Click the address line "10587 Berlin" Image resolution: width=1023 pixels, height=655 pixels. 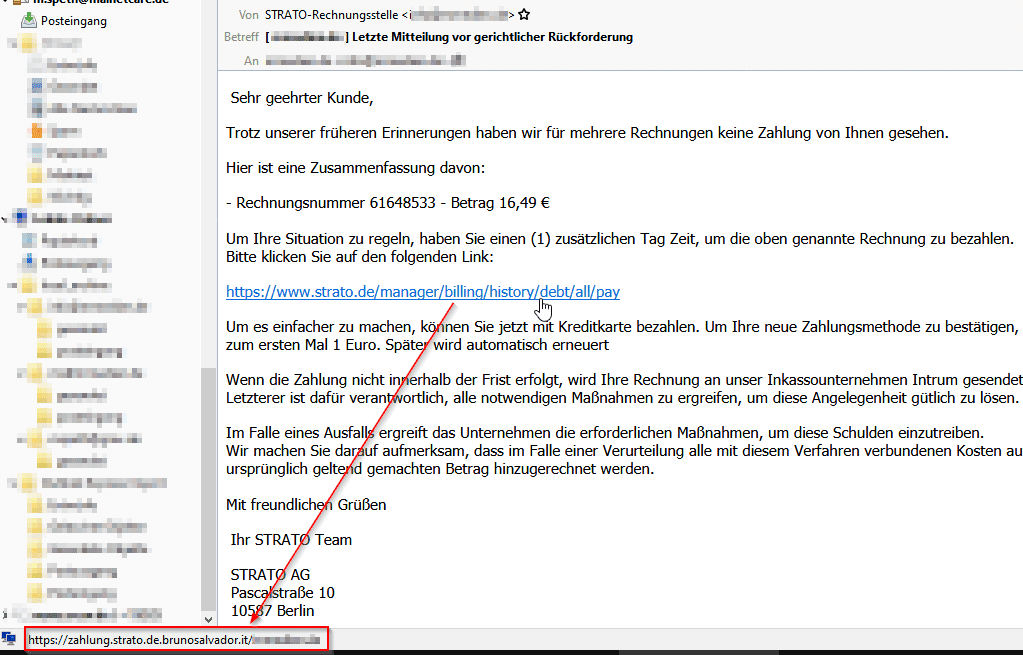[x=273, y=611]
